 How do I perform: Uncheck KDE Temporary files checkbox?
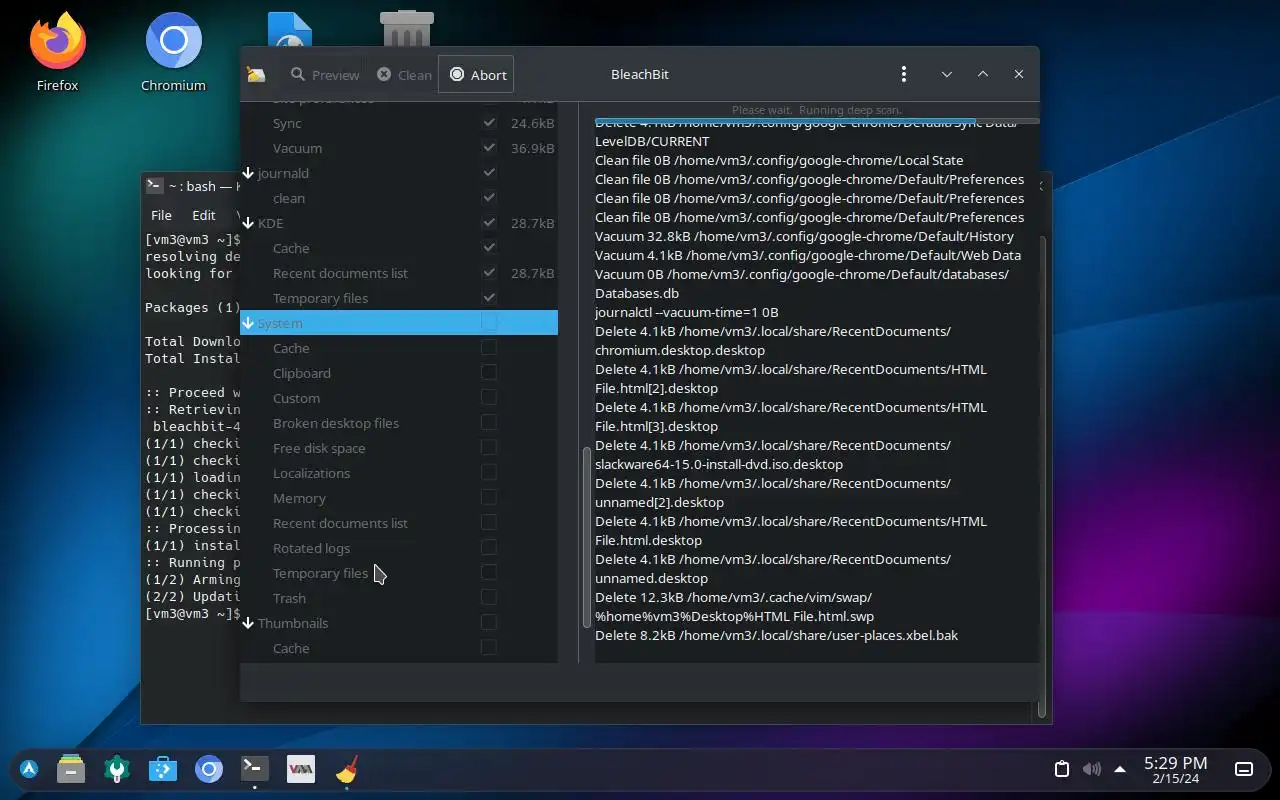coord(489,298)
